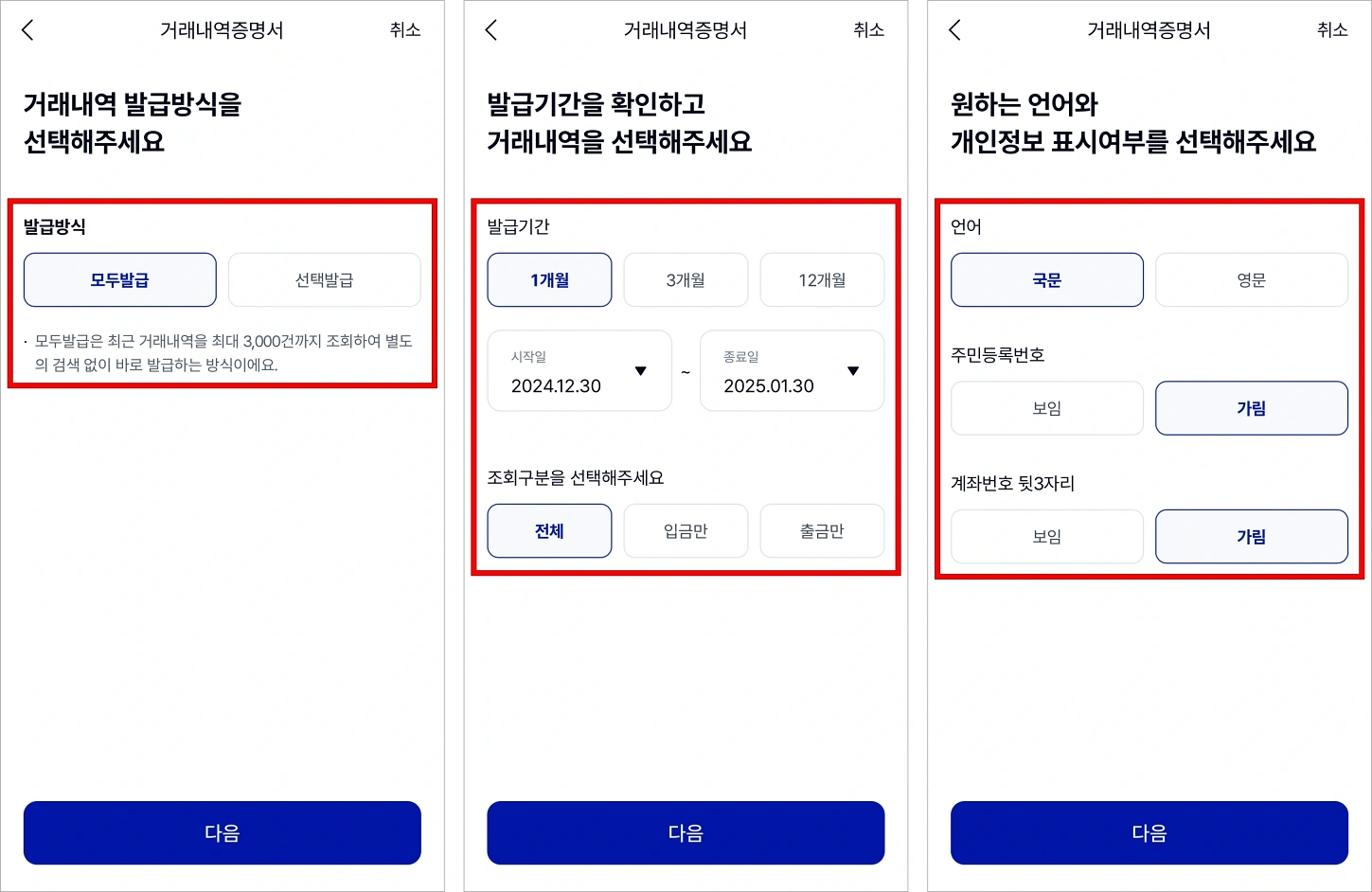The width and height of the screenshot is (1372, 892).
Task: Tap 취소 to cancel on the first screen
Action: tap(405, 29)
